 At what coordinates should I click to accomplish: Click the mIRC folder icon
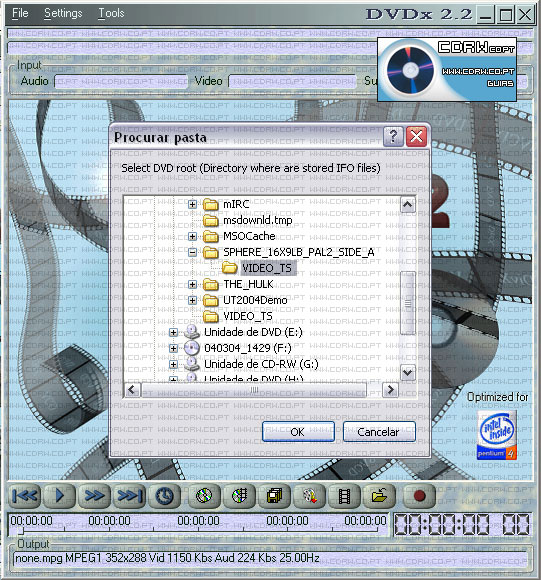[x=211, y=204]
